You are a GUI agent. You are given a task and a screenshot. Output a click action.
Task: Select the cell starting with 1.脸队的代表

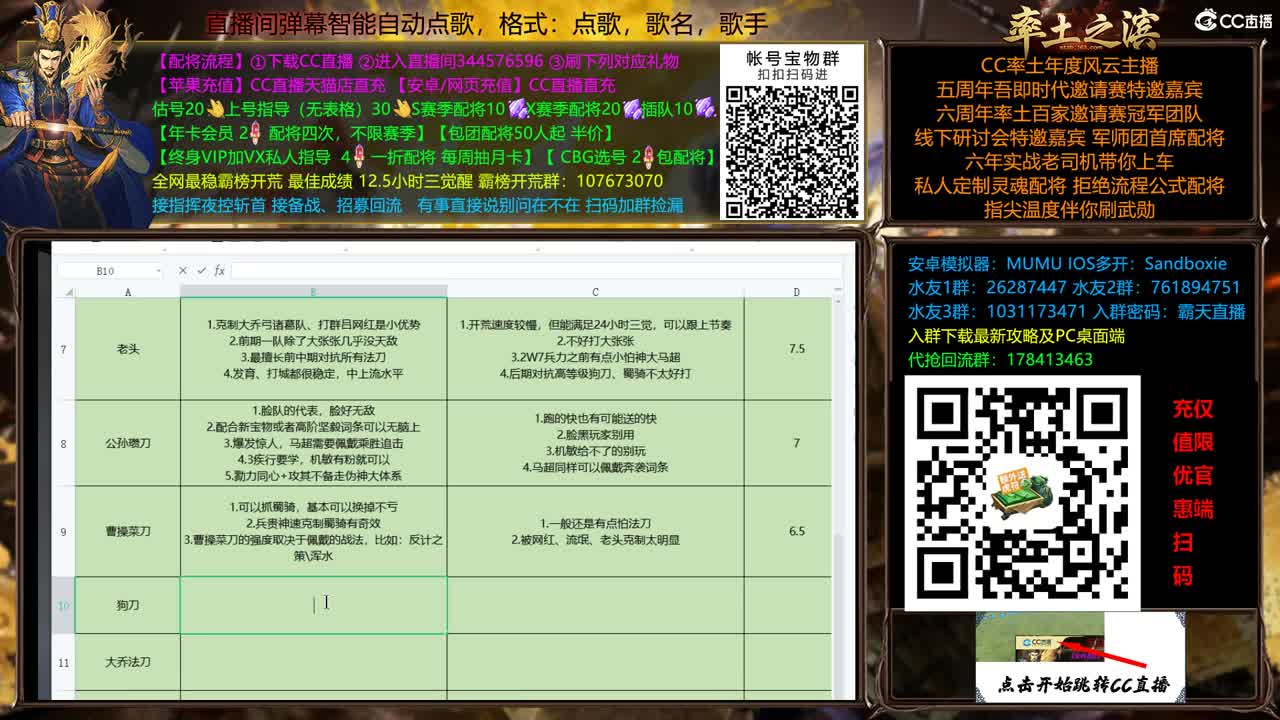[x=313, y=443]
